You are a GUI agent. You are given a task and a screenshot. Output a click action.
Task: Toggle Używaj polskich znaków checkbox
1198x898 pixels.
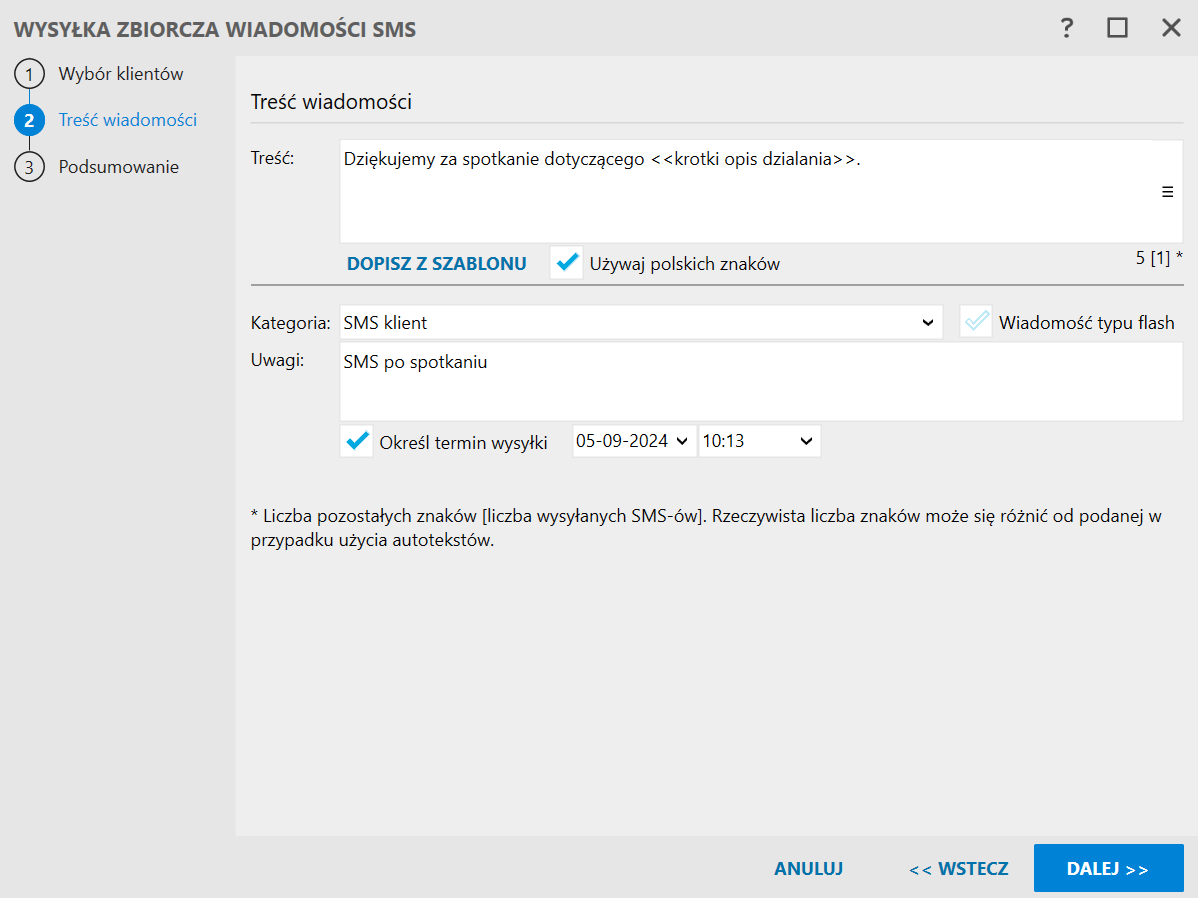pyautogui.click(x=567, y=264)
